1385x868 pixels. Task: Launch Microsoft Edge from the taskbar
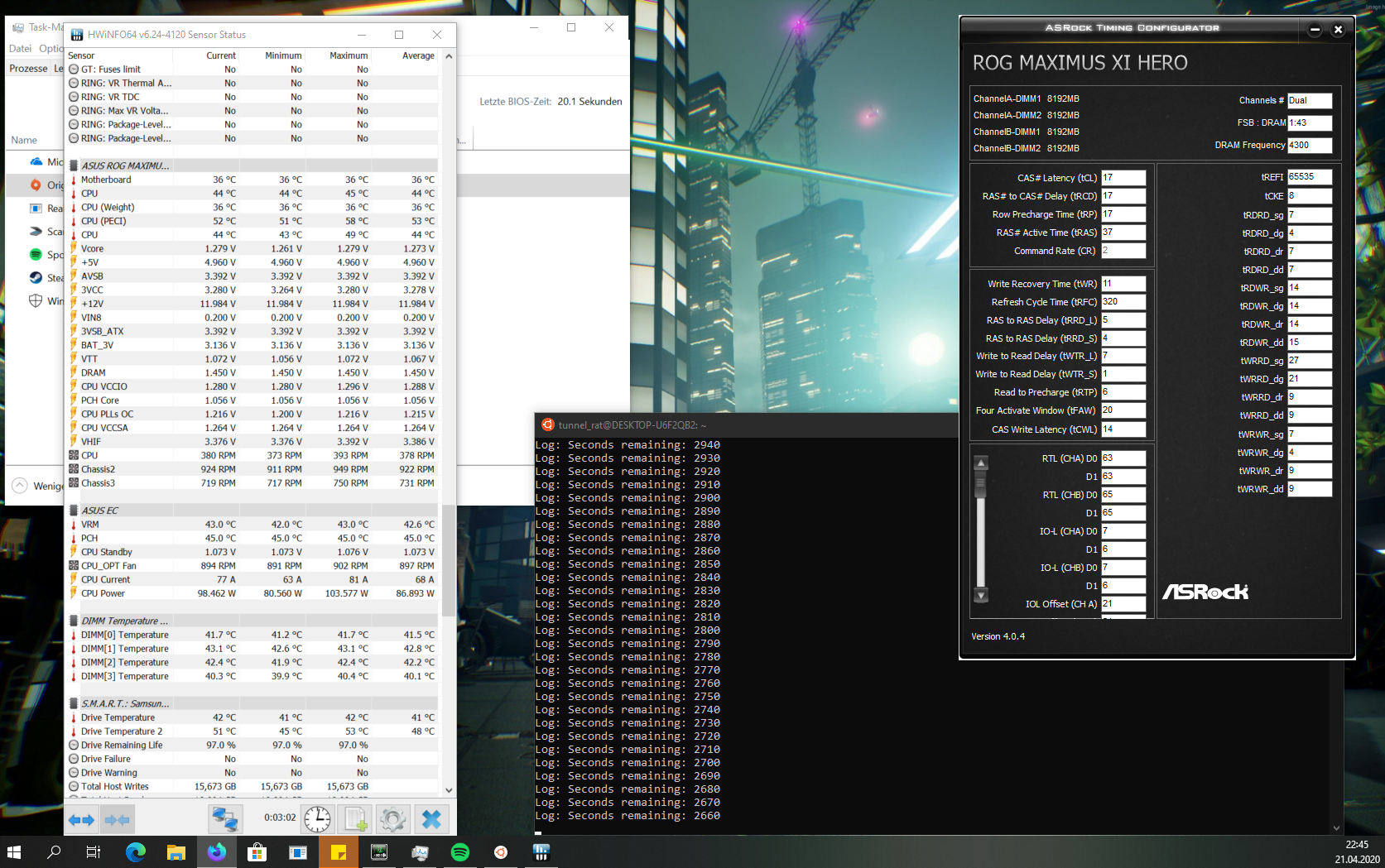pyautogui.click(x=135, y=851)
